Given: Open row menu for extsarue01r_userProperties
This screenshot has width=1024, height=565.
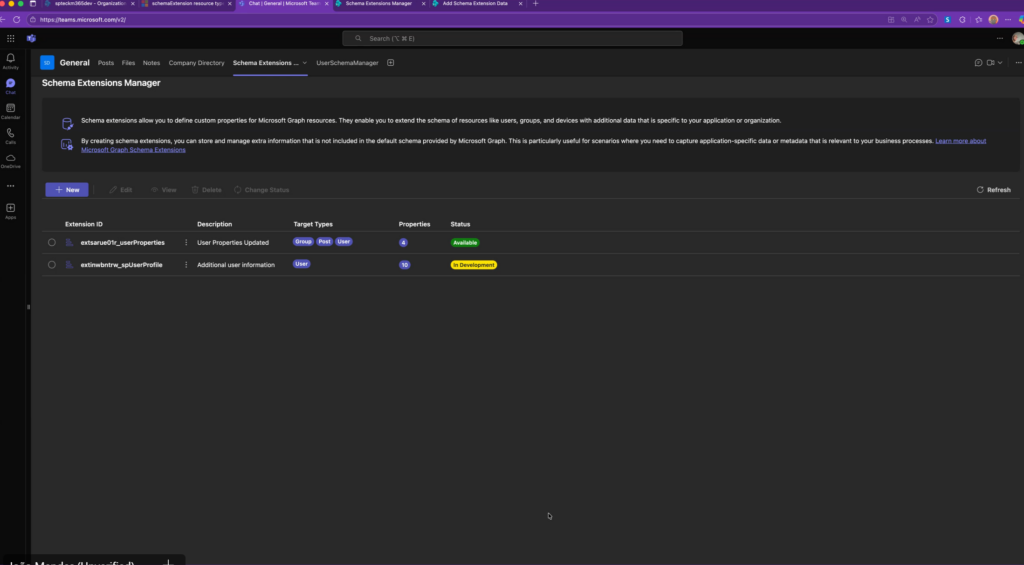Looking at the screenshot, I should click(186, 242).
